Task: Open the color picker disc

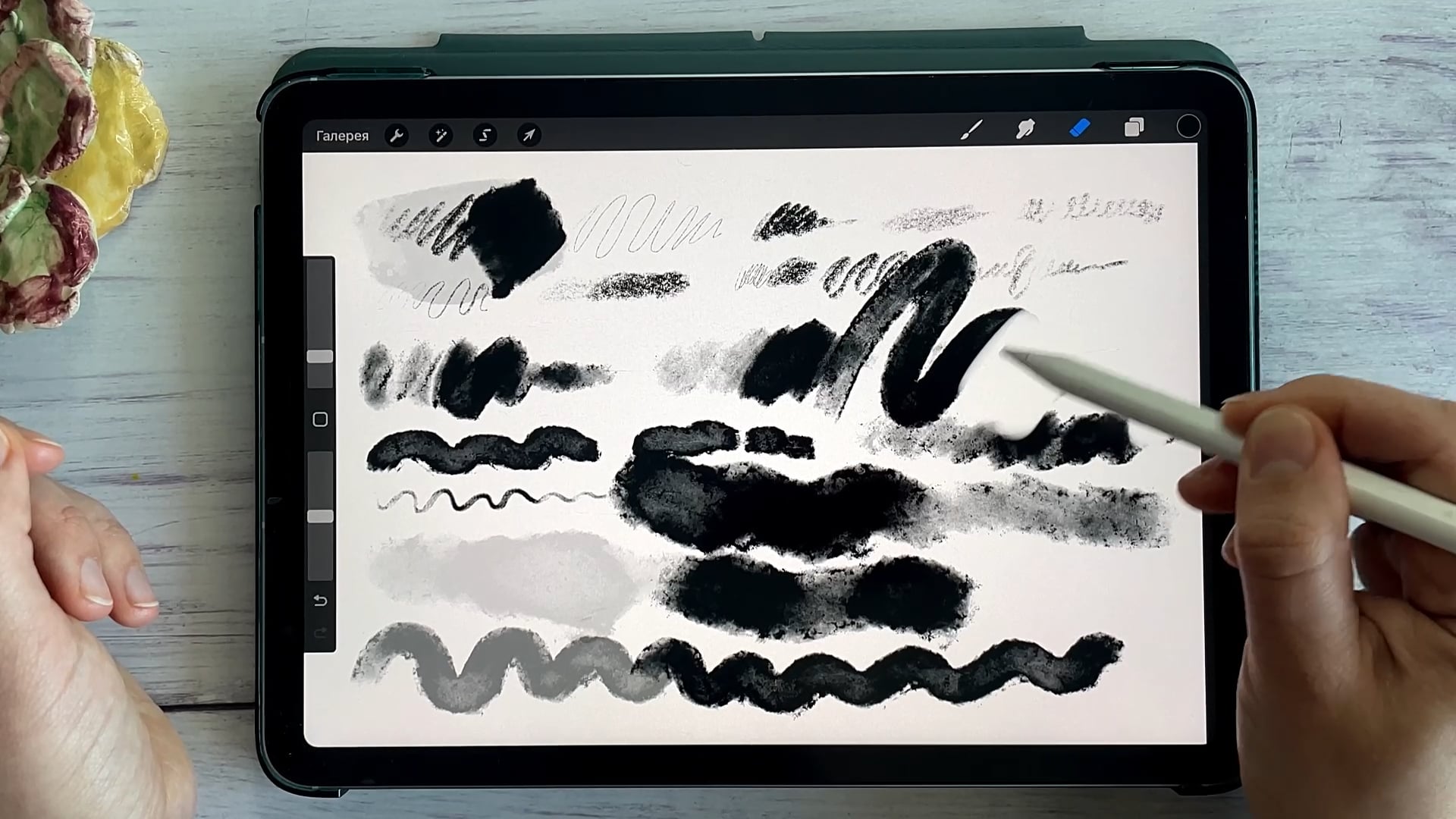Action: tap(1188, 127)
